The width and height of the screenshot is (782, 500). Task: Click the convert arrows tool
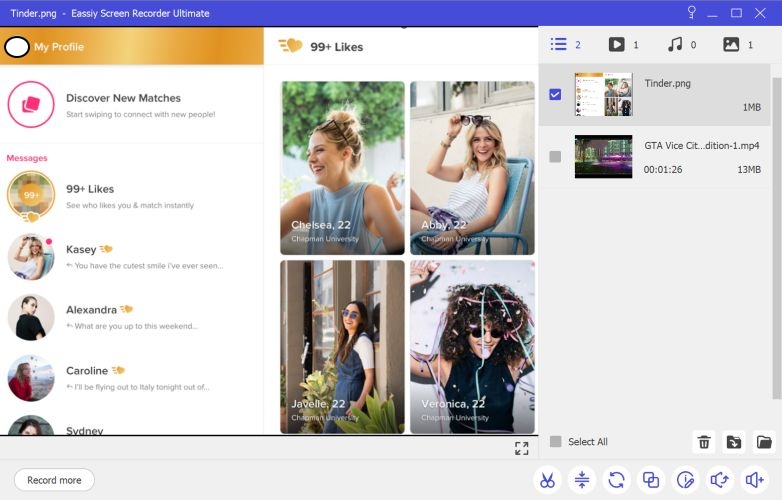(x=616, y=480)
